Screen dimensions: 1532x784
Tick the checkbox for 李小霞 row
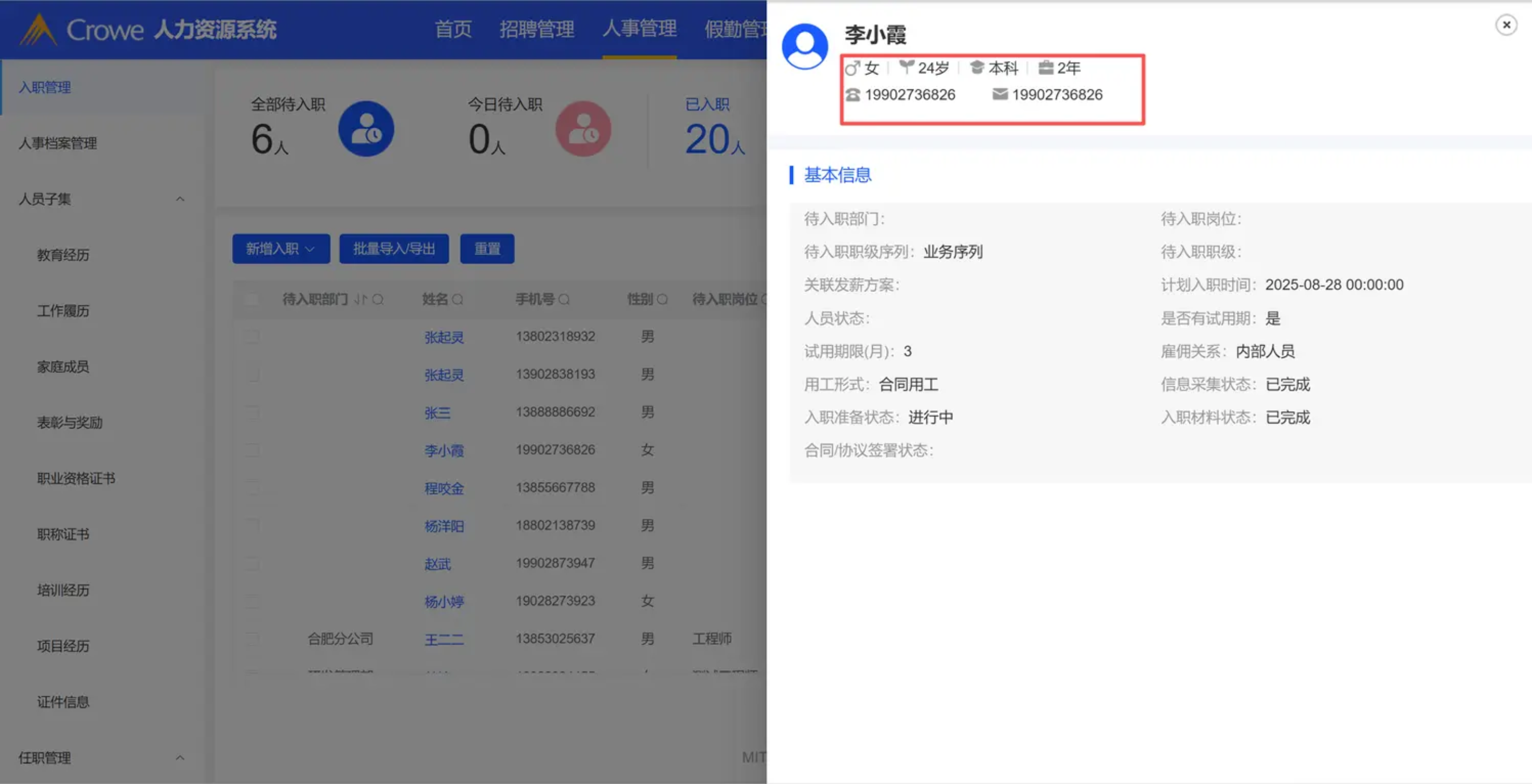point(252,451)
